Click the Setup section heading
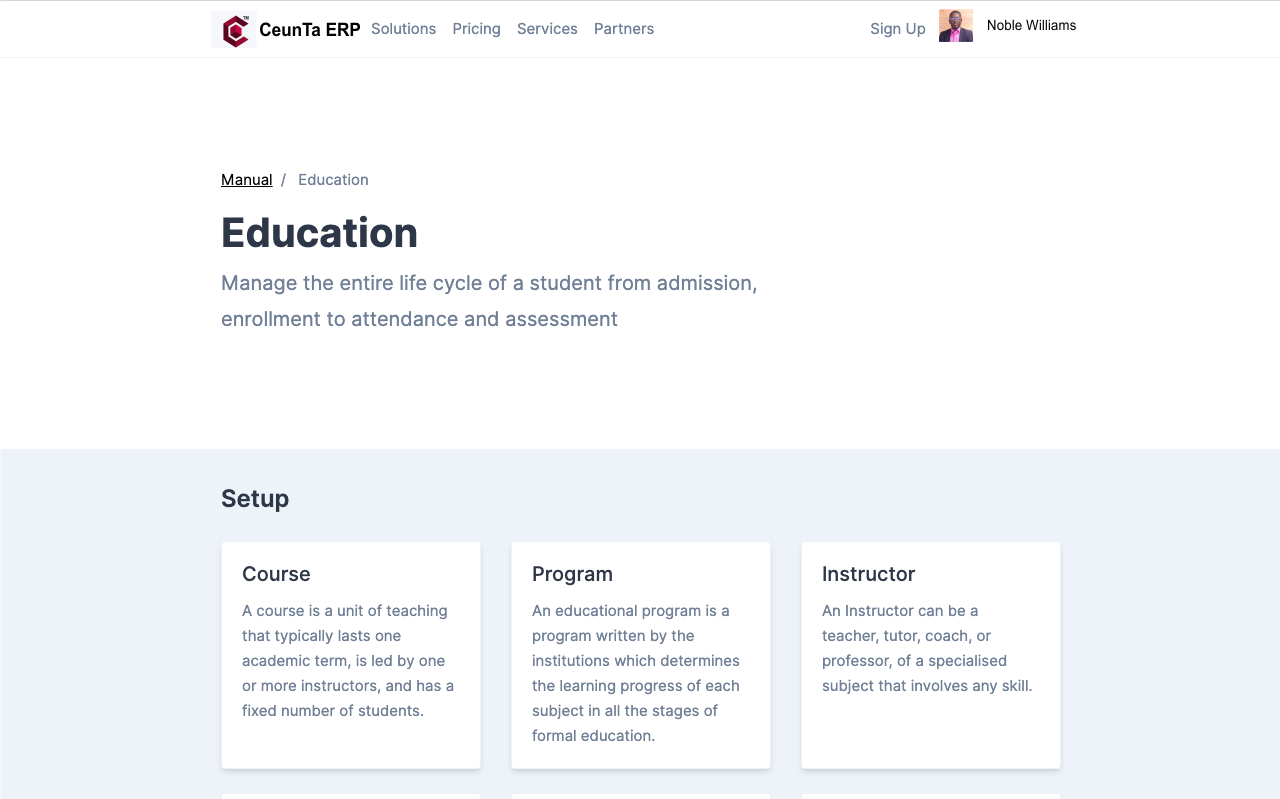The width and height of the screenshot is (1280, 799). click(x=255, y=498)
